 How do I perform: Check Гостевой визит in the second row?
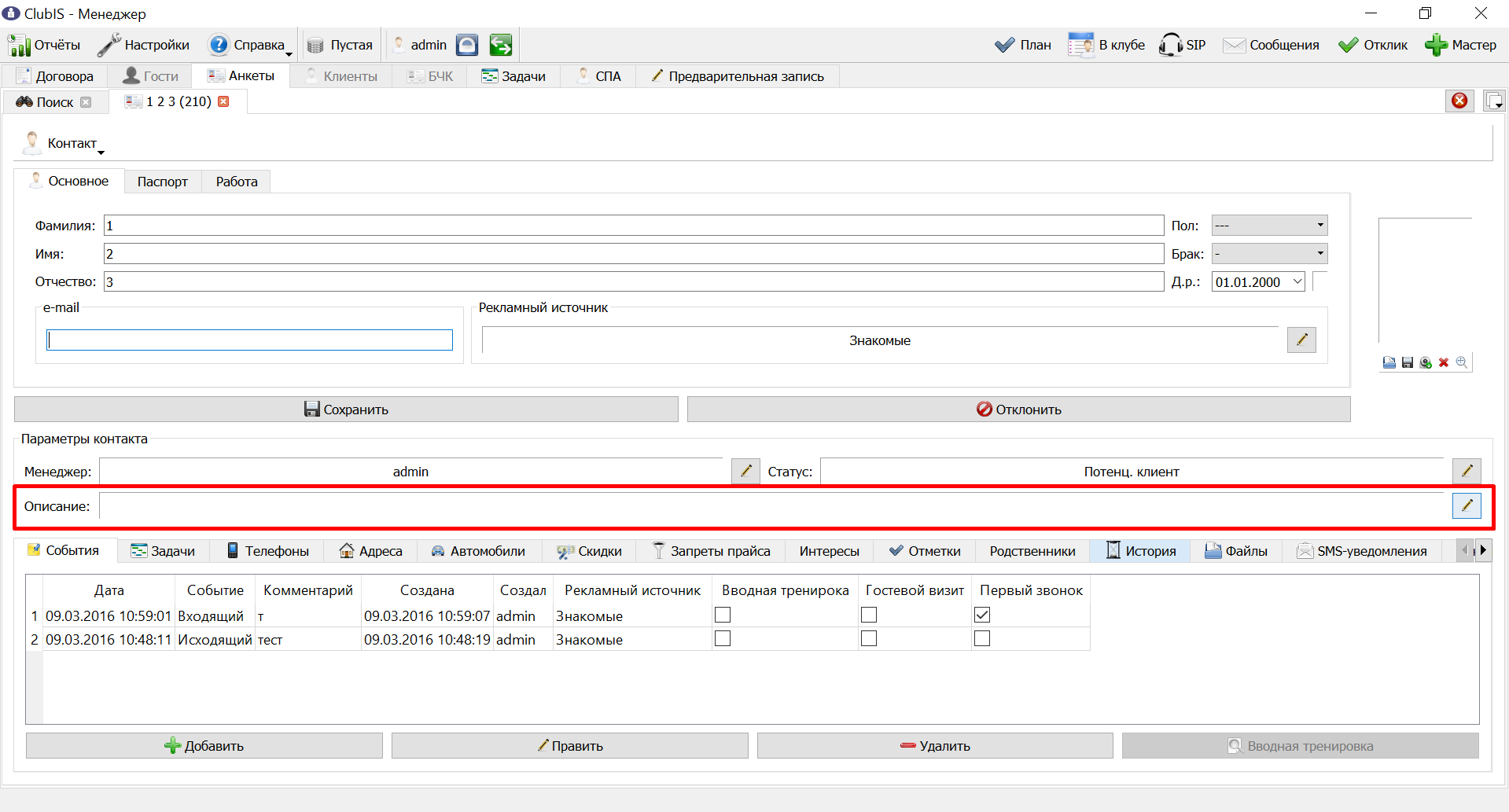[869, 638]
